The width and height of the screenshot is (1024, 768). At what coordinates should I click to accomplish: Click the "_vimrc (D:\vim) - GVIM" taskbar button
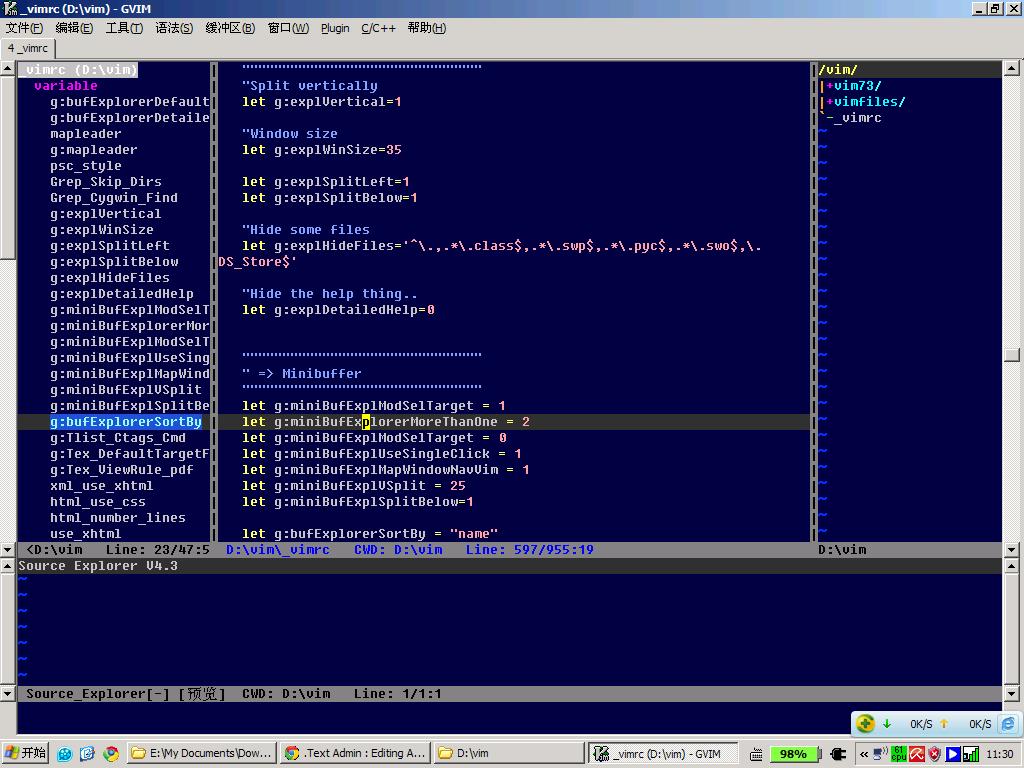pos(662,753)
